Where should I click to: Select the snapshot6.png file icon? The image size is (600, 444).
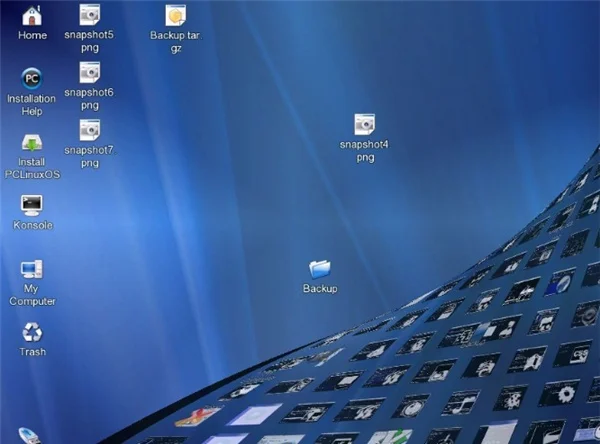pos(90,72)
